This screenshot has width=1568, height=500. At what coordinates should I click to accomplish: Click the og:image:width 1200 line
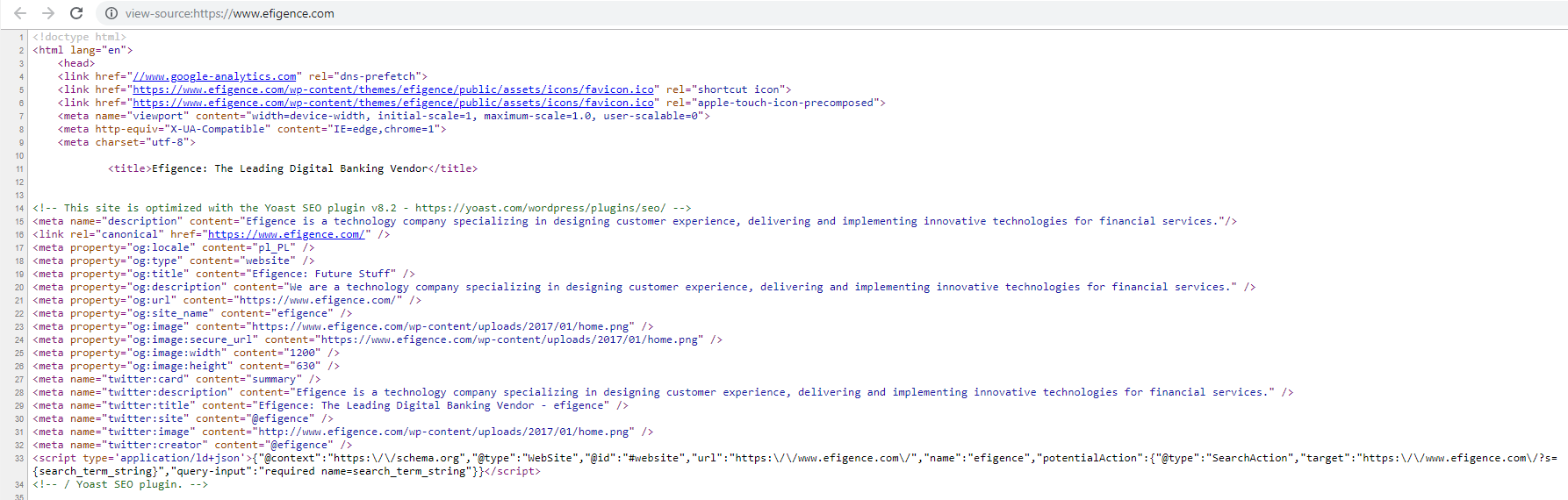coord(186,353)
